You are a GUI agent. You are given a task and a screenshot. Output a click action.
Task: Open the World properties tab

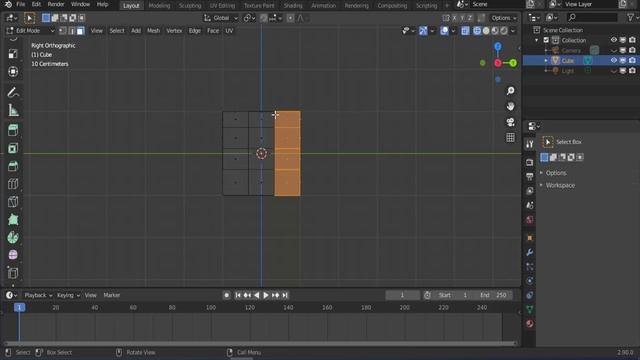coord(529,220)
